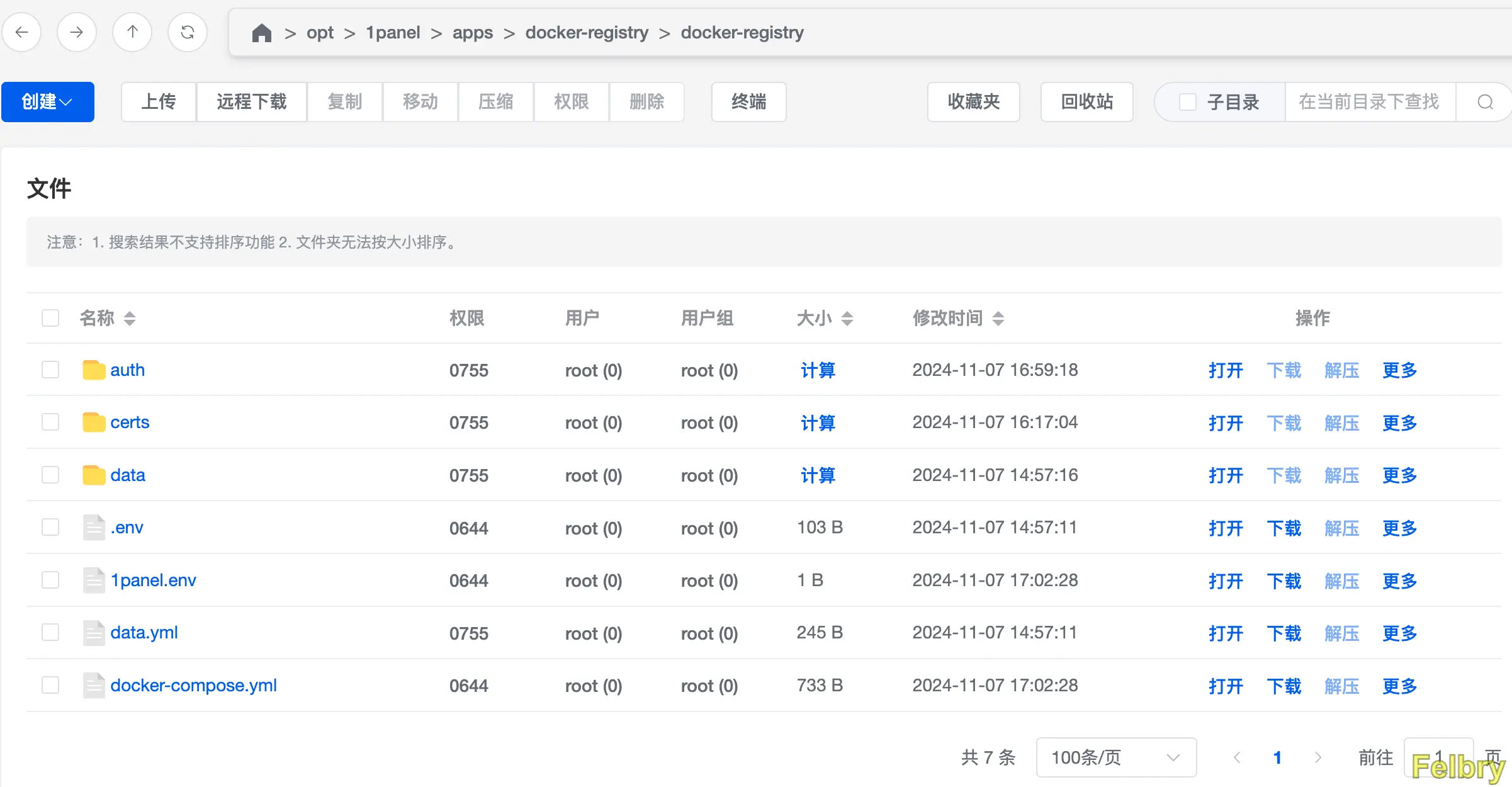Viewport: 1512px width, 787px height.
Task: Click the 删除 delete toolbar button
Action: coord(647,102)
